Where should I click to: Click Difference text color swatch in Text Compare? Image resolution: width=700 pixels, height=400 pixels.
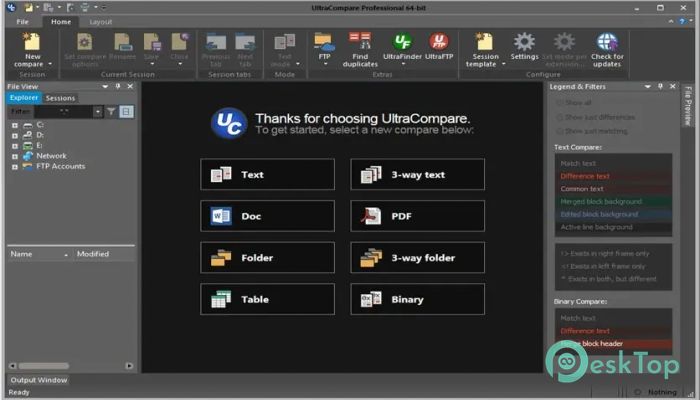[613, 176]
